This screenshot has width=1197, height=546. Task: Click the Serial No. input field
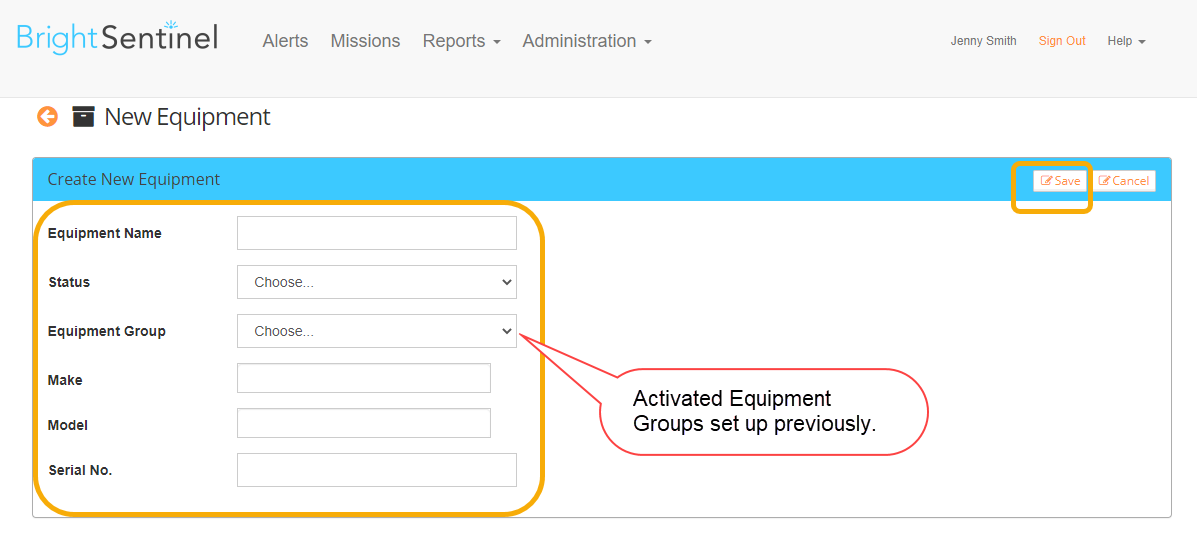pyautogui.click(x=377, y=470)
